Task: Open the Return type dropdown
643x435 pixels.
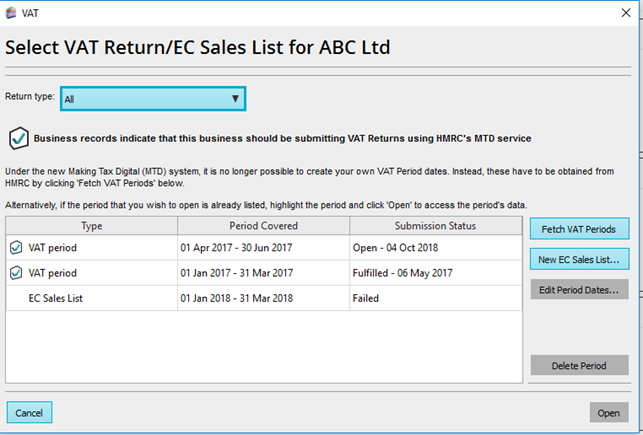Action: coord(152,98)
